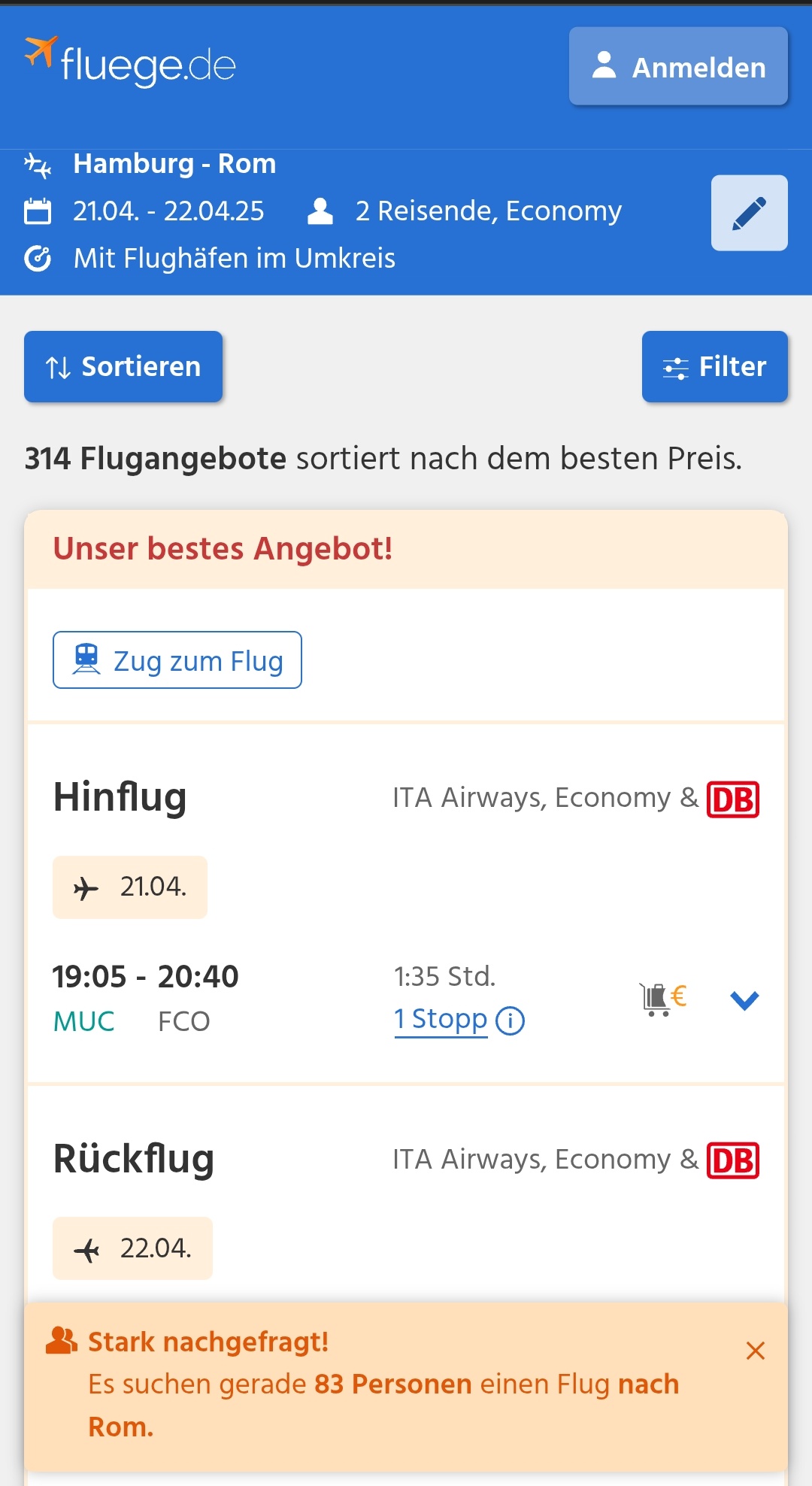Screen dimensions: 812x1486
Task: Tap the pencil edit search icon
Action: tap(749, 213)
